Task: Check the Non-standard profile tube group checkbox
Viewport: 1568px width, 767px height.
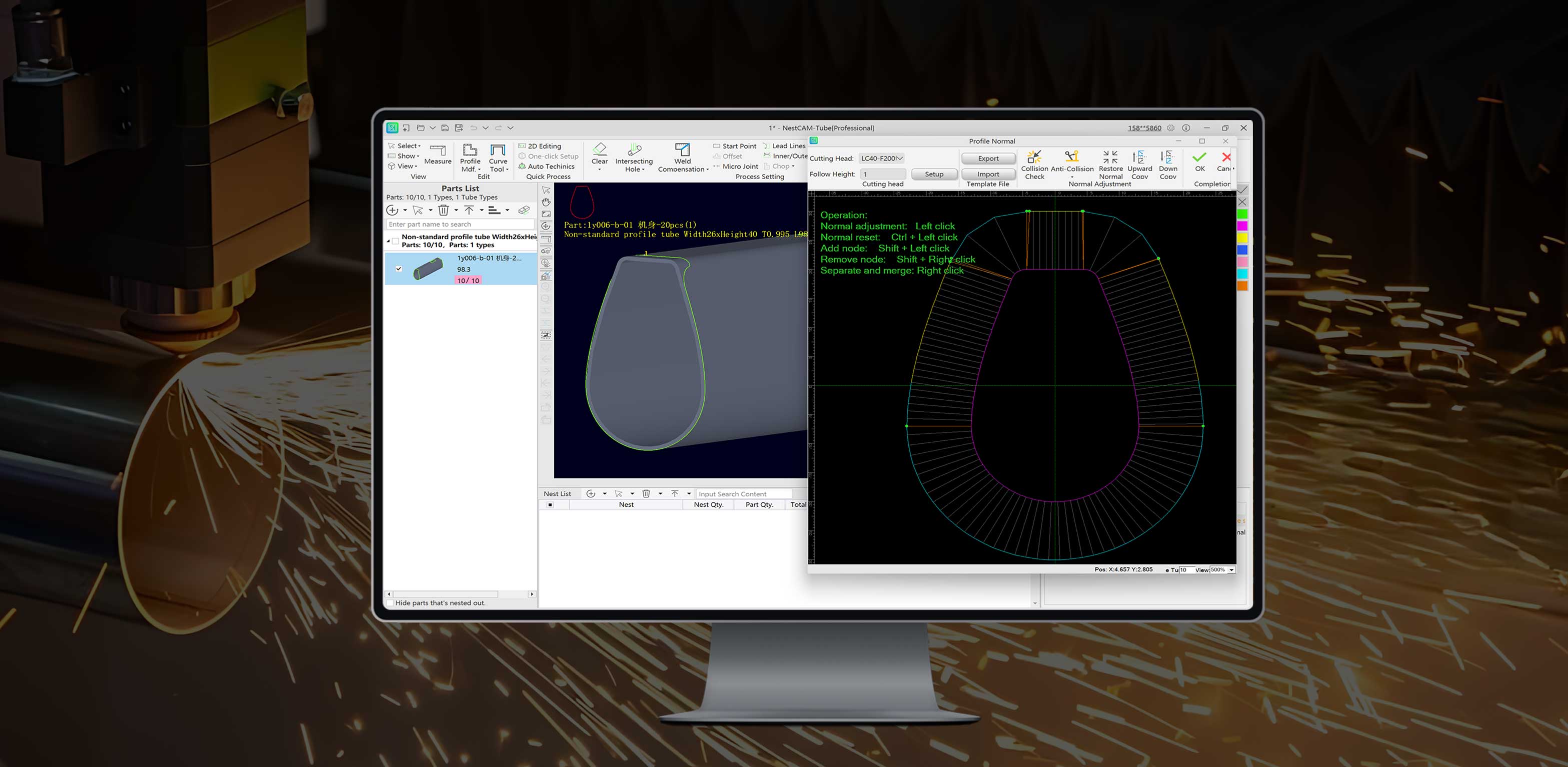Action: pos(396,241)
